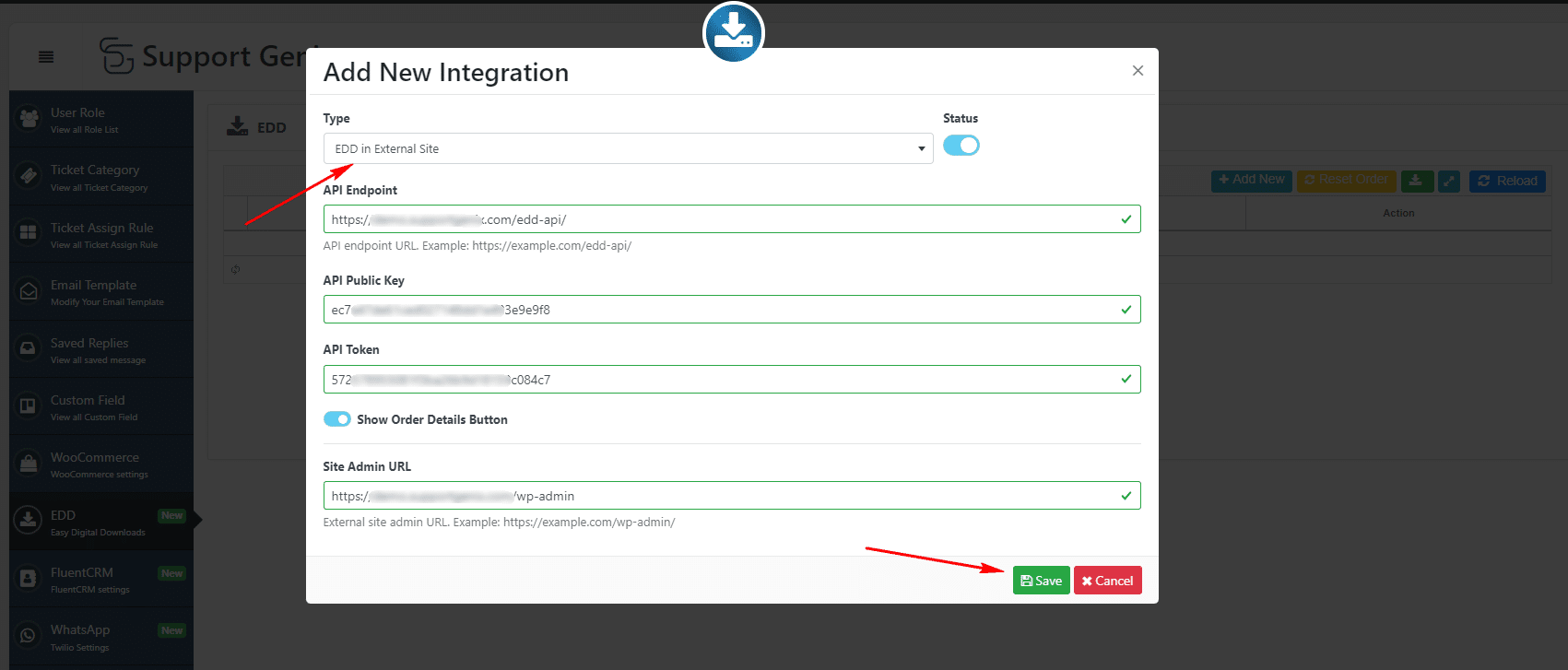Click the Reset Order button
This screenshot has width=1568, height=670.
(1347, 180)
